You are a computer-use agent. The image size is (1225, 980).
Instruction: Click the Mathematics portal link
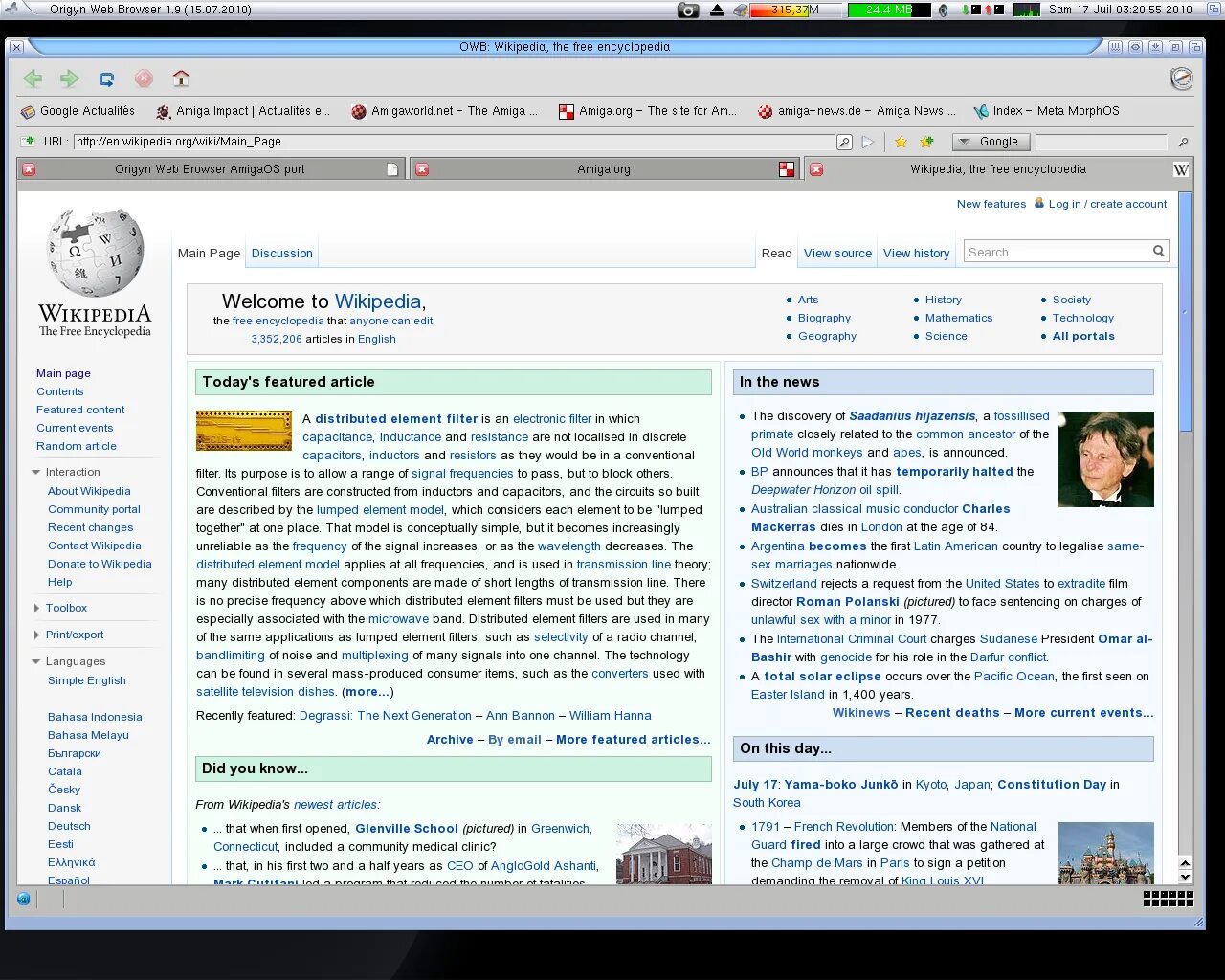(959, 318)
